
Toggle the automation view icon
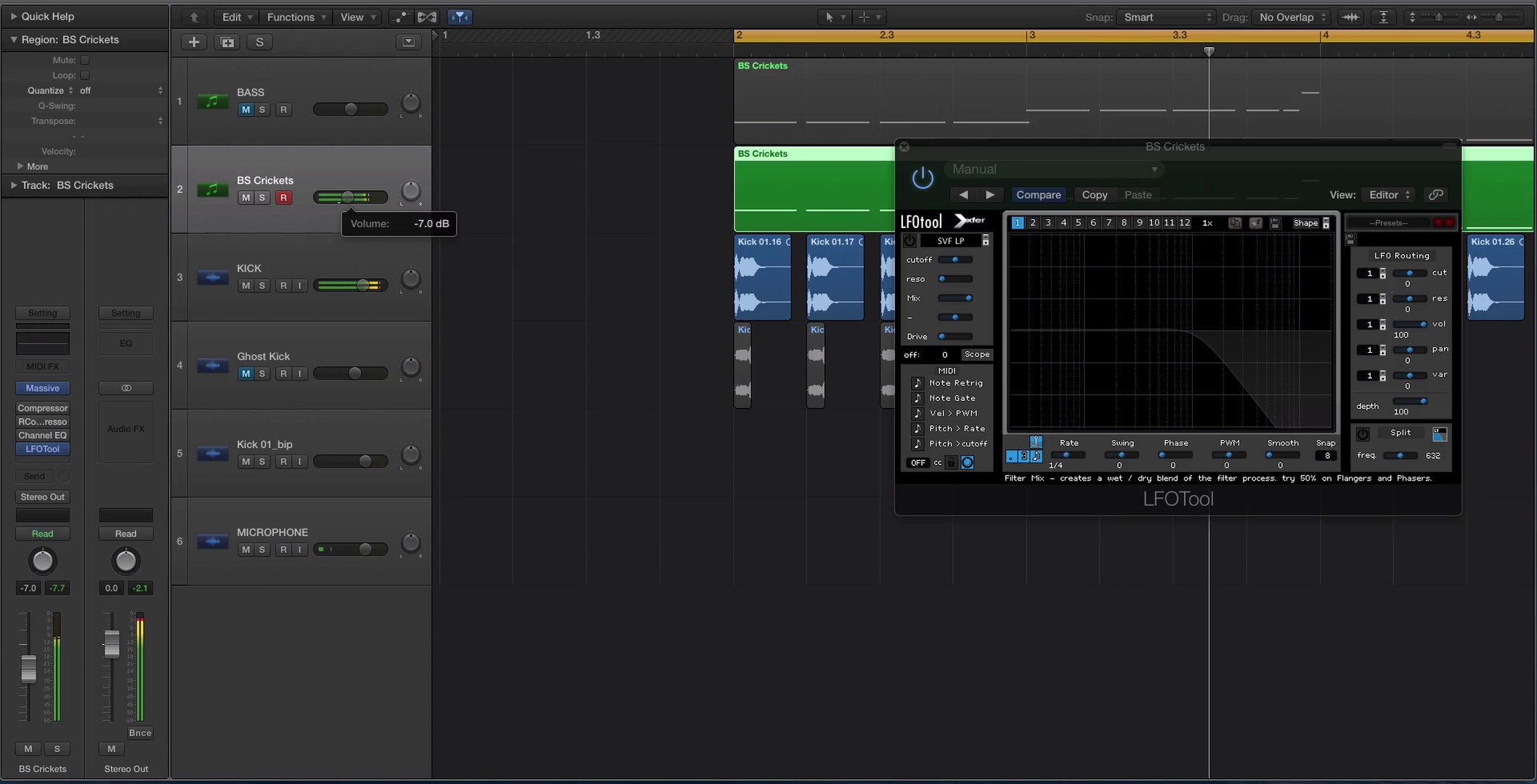pos(400,17)
